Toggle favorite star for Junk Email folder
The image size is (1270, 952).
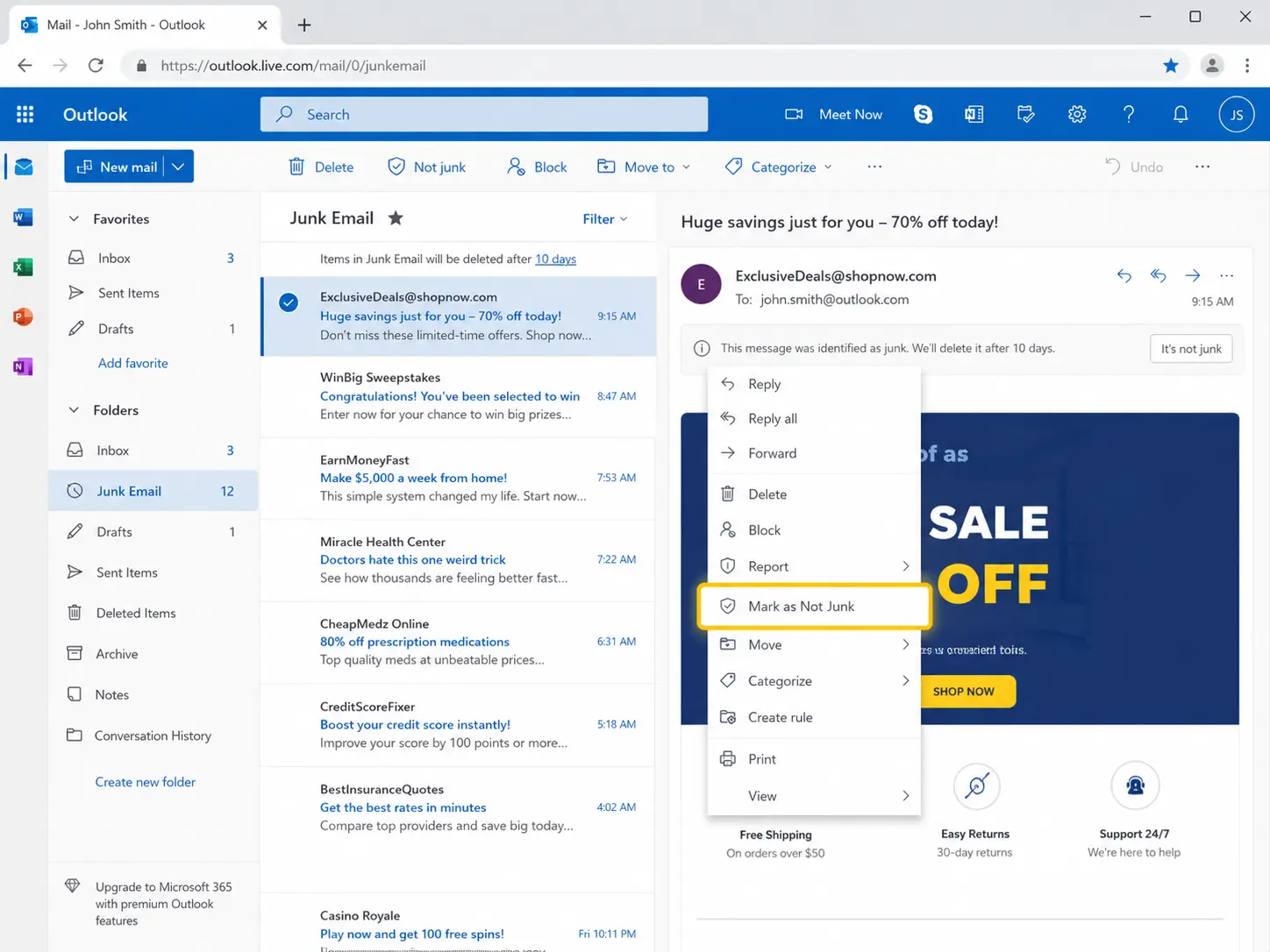pos(396,217)
